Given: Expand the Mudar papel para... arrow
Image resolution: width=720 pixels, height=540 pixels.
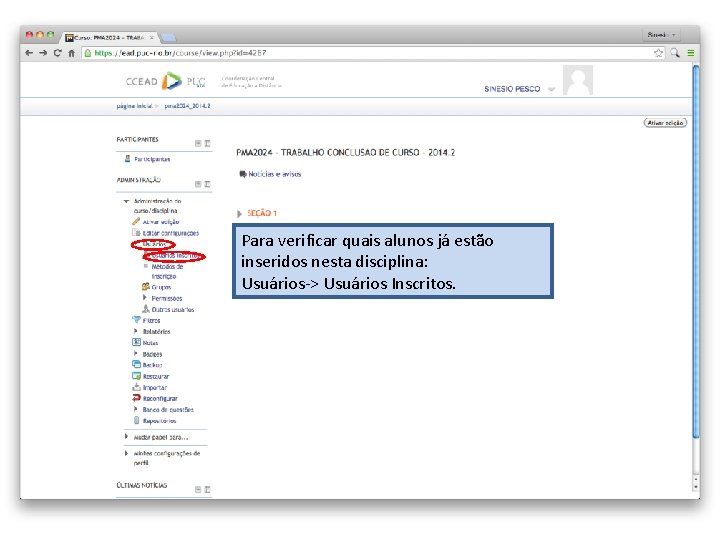Looking at the screenshot, I should tap(126, 437).
